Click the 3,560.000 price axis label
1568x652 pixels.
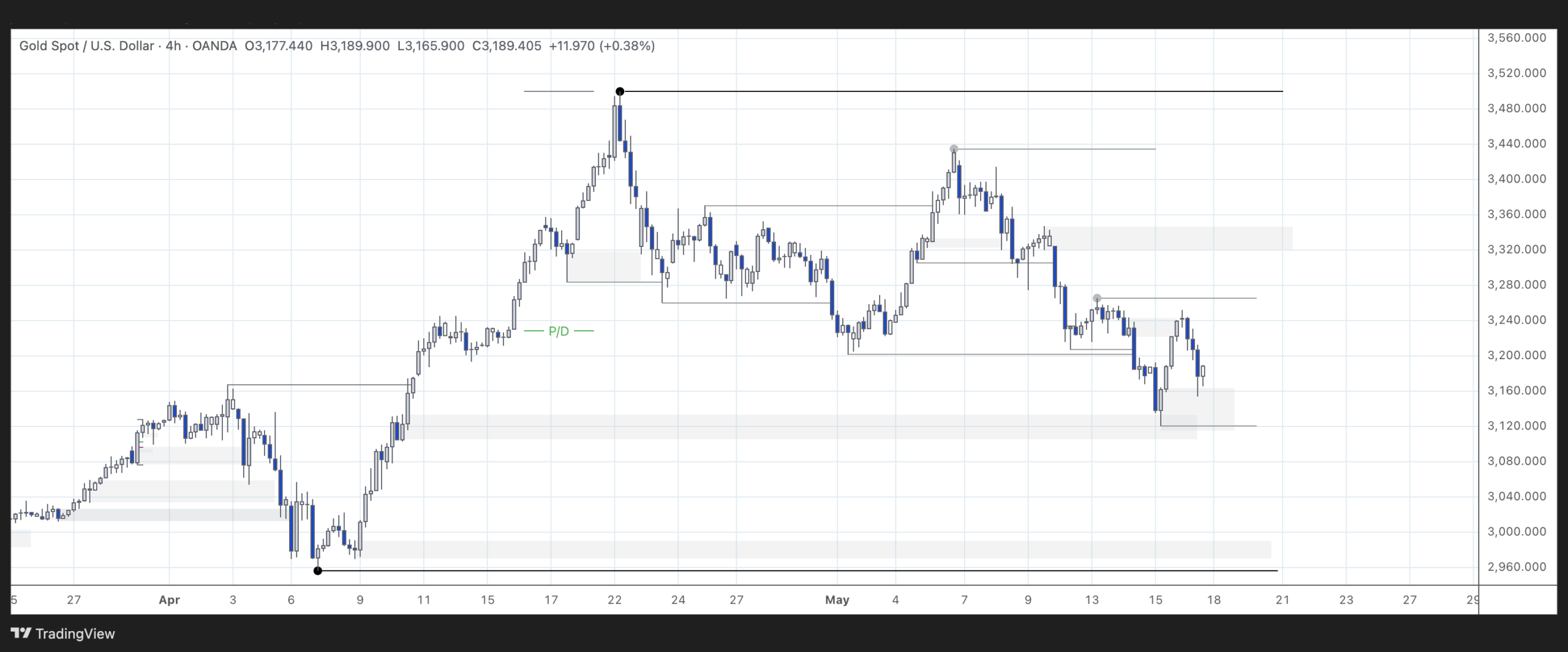click(x=1517, y=38)
